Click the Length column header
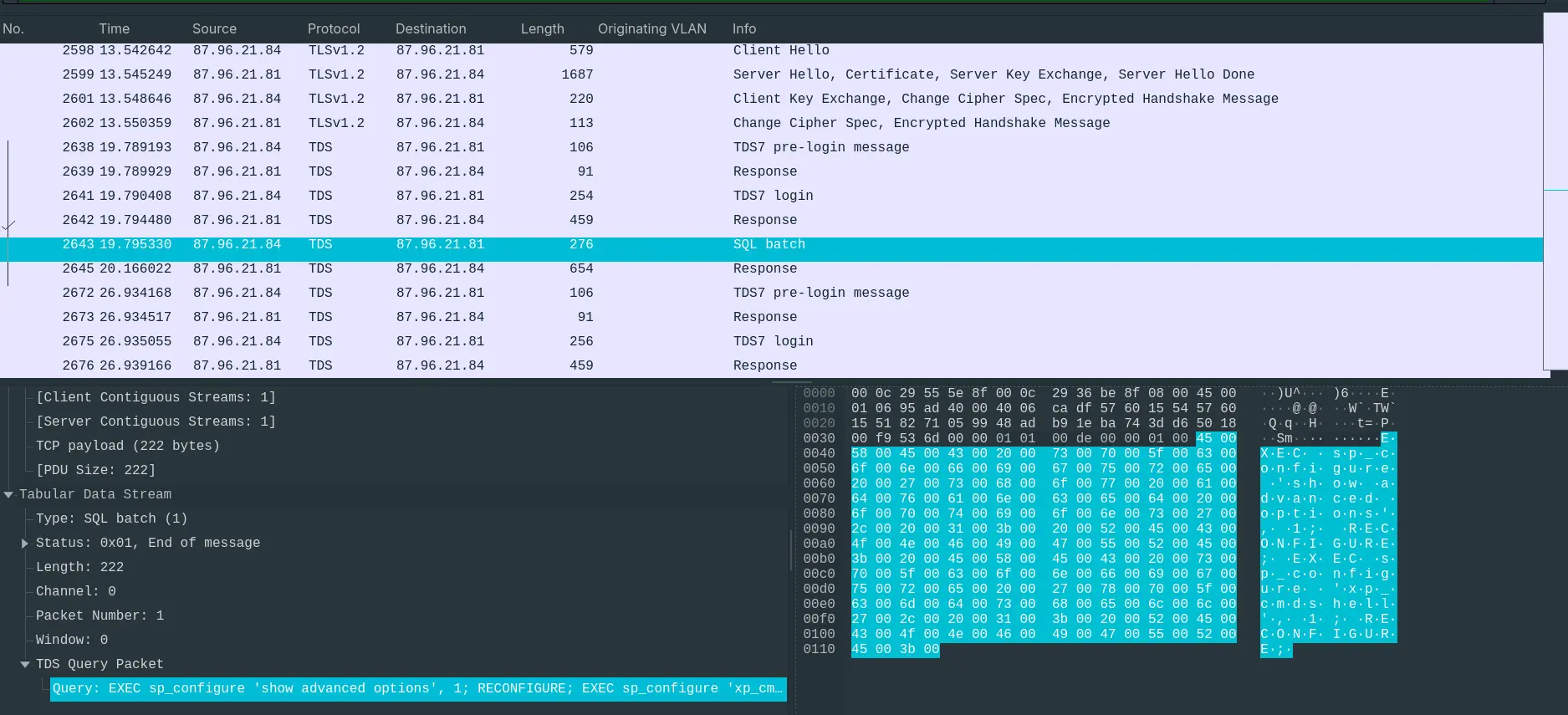1568x715 pixels. [x=542, y=28]
